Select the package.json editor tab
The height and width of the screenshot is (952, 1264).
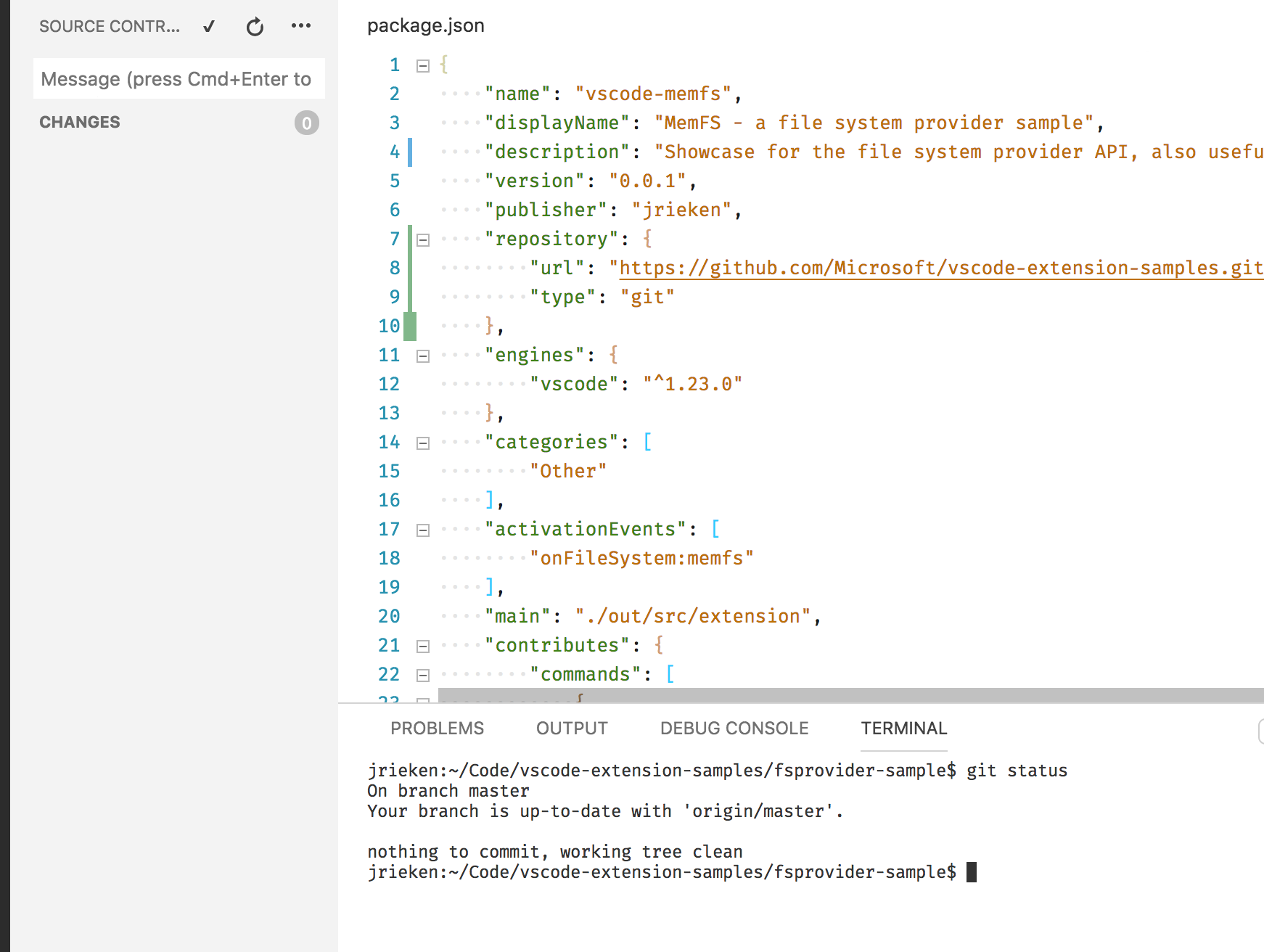point(426,25)
